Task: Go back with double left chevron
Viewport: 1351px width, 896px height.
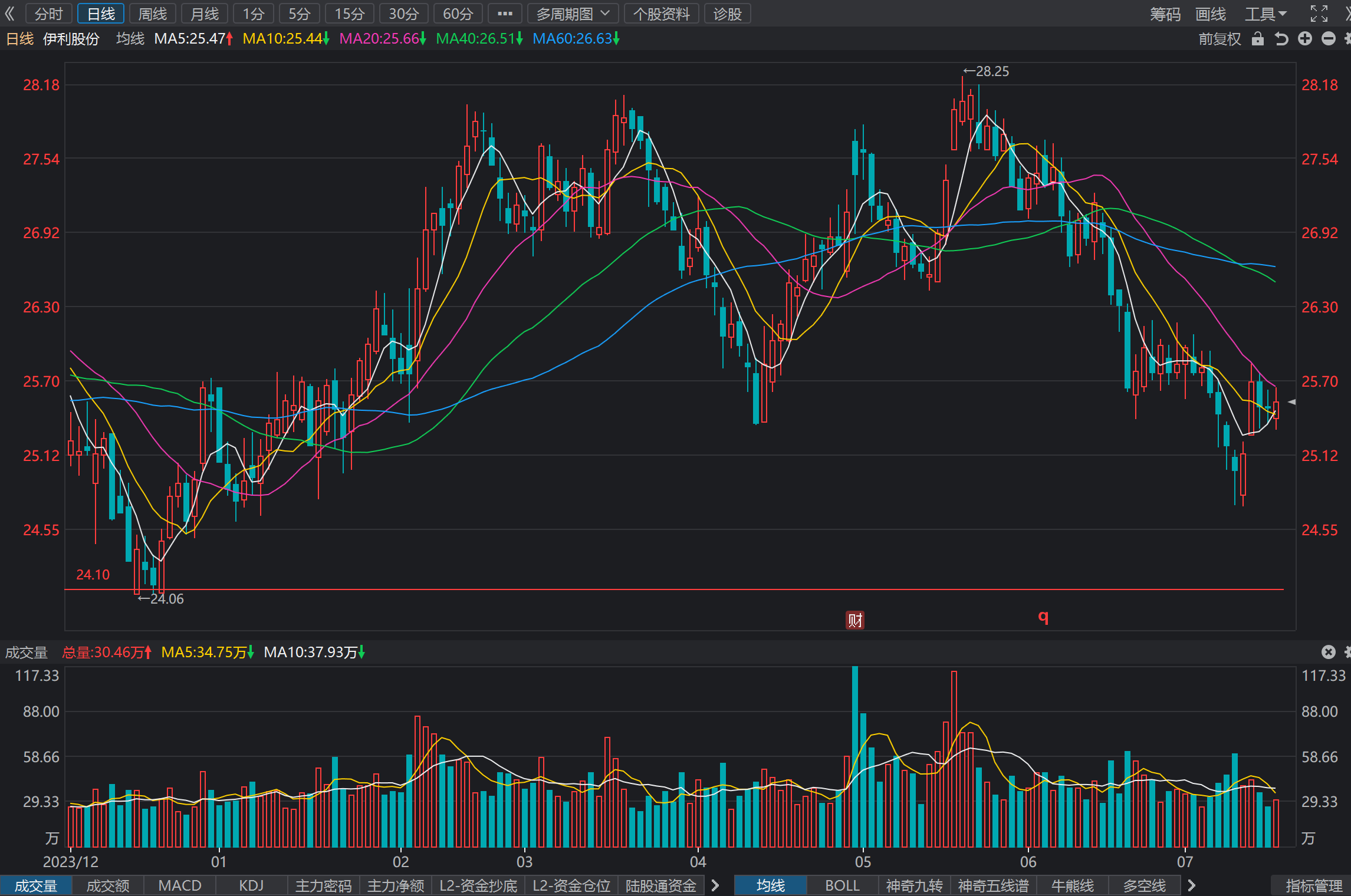Action: point(9,14)
